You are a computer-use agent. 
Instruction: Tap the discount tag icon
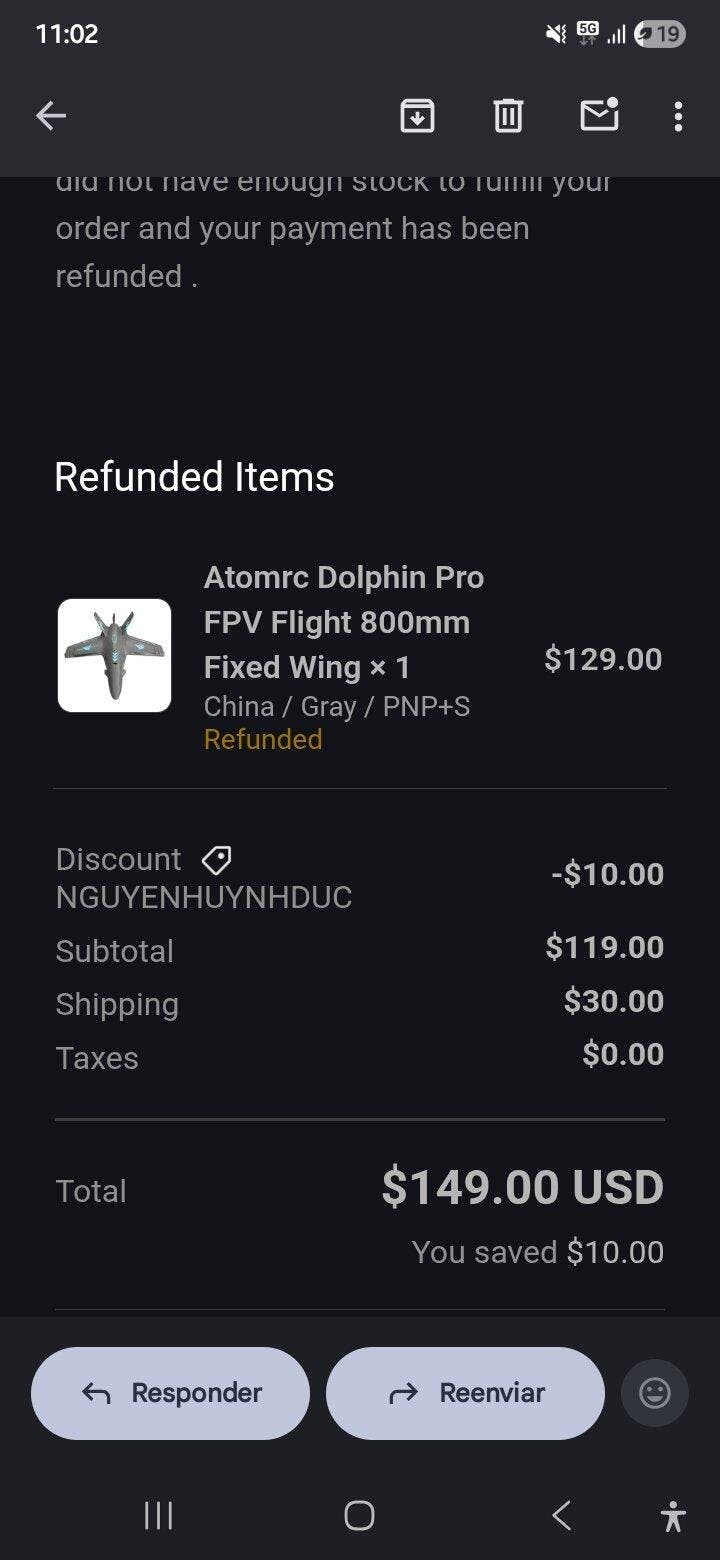(x=217, y=859)
